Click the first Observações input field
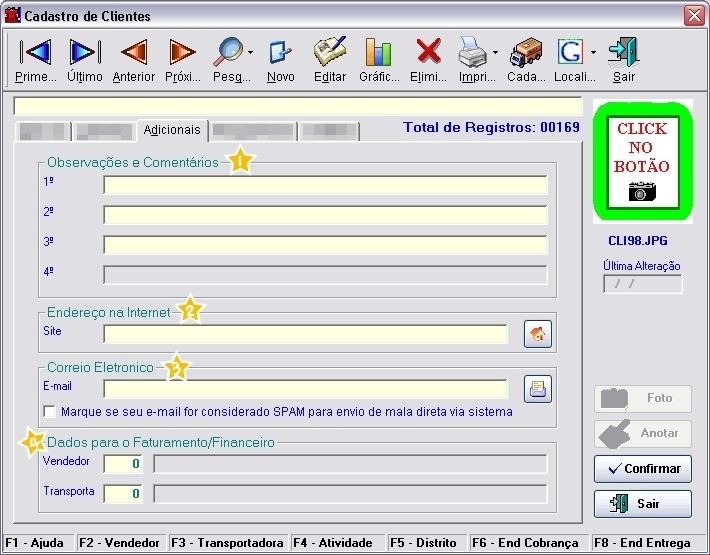This screenshot has height=555, width=710. tap(325, 185)
